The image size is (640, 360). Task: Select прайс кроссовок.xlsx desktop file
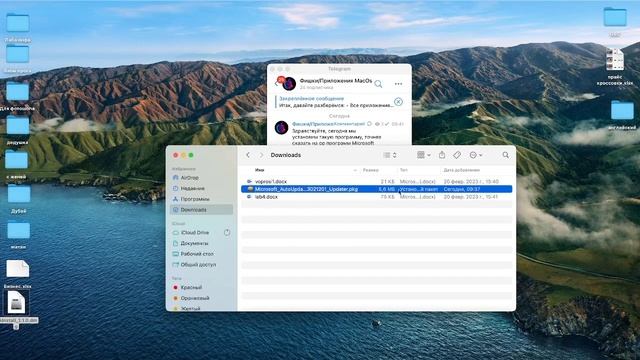(x=615, y=67)
